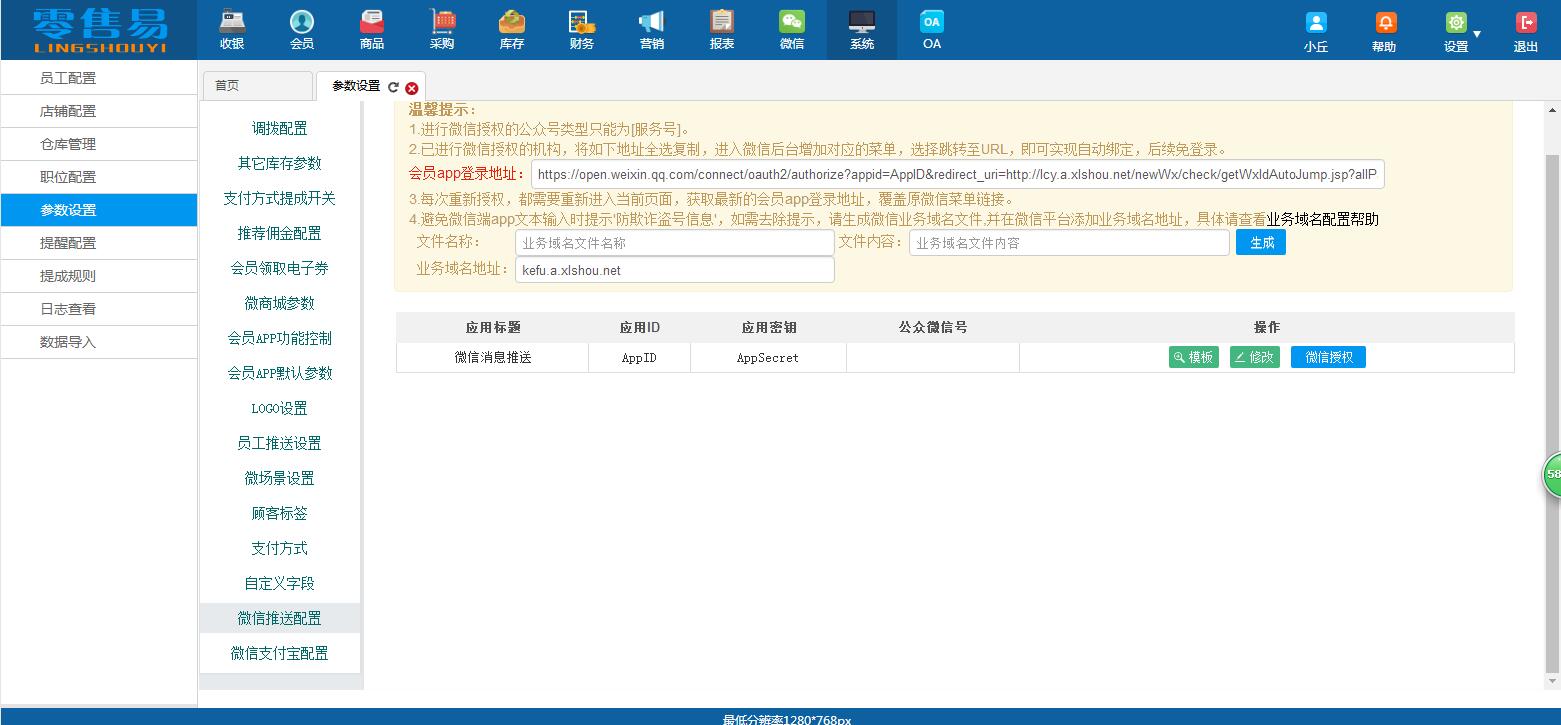The height and width of the screenshot is (725, 1561).
Task: Select the 财务 finance module icon
Action: (581, 27)
